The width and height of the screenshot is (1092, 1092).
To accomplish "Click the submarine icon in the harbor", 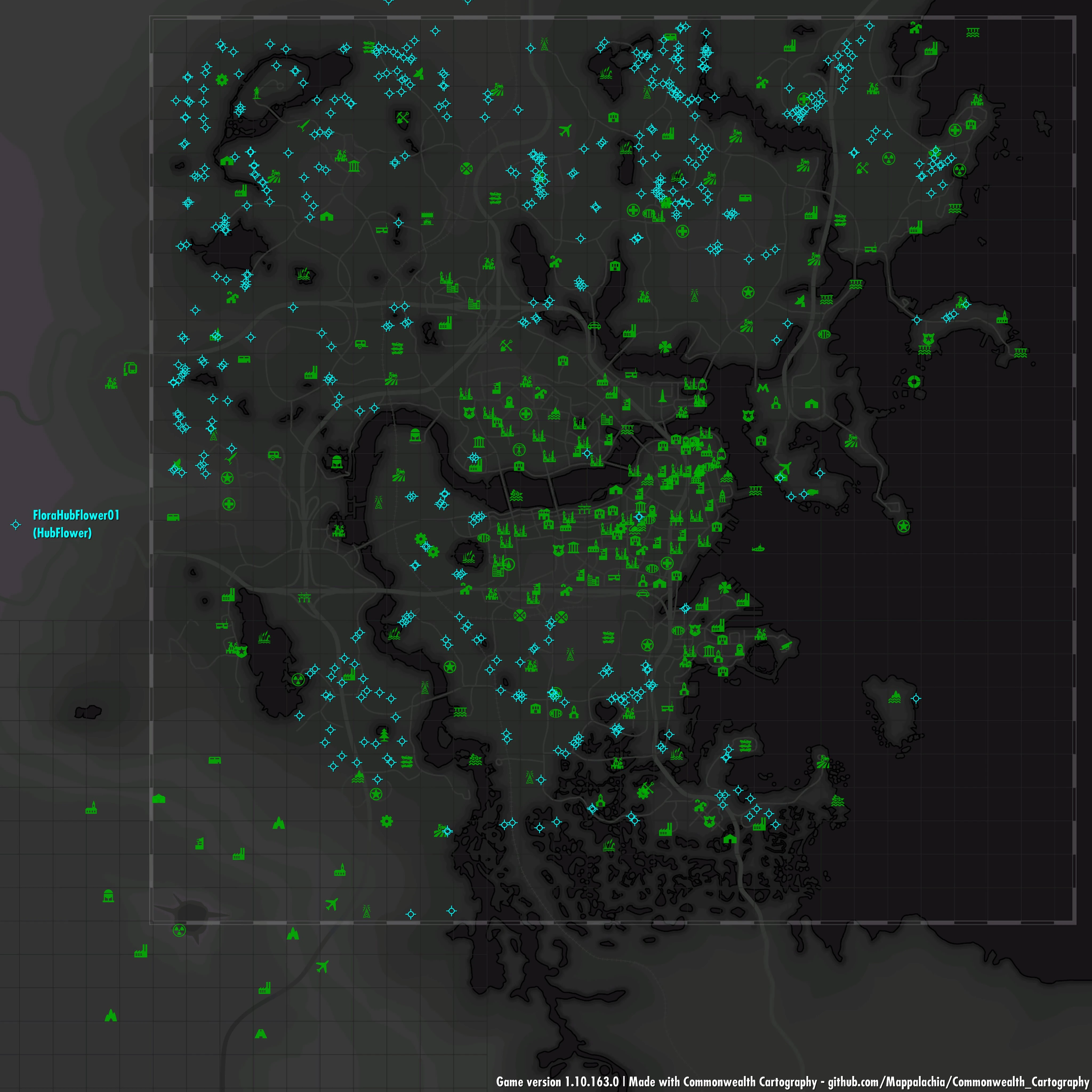I will tap(758, 548).
